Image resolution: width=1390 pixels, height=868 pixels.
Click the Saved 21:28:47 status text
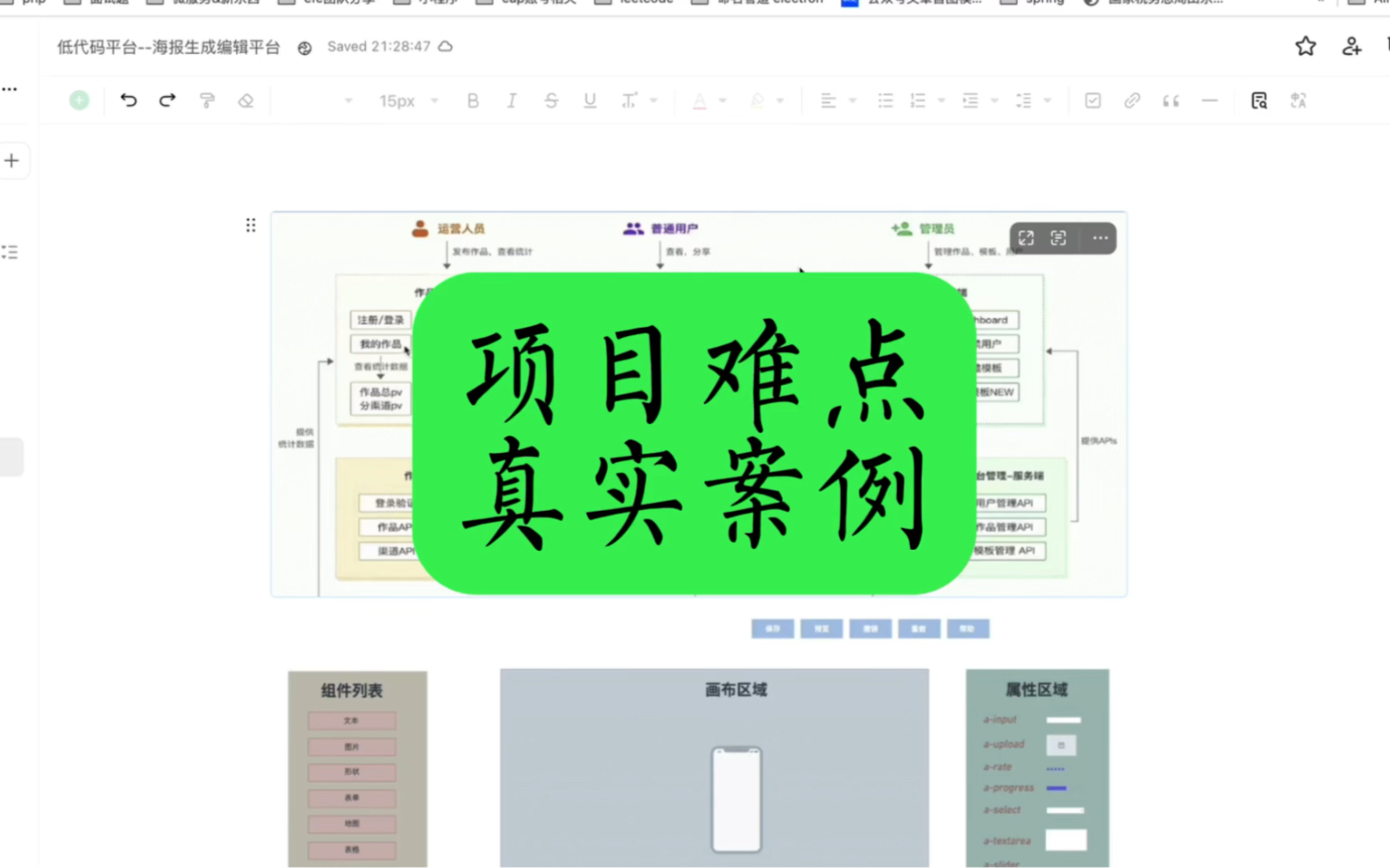tap(378, 46)
